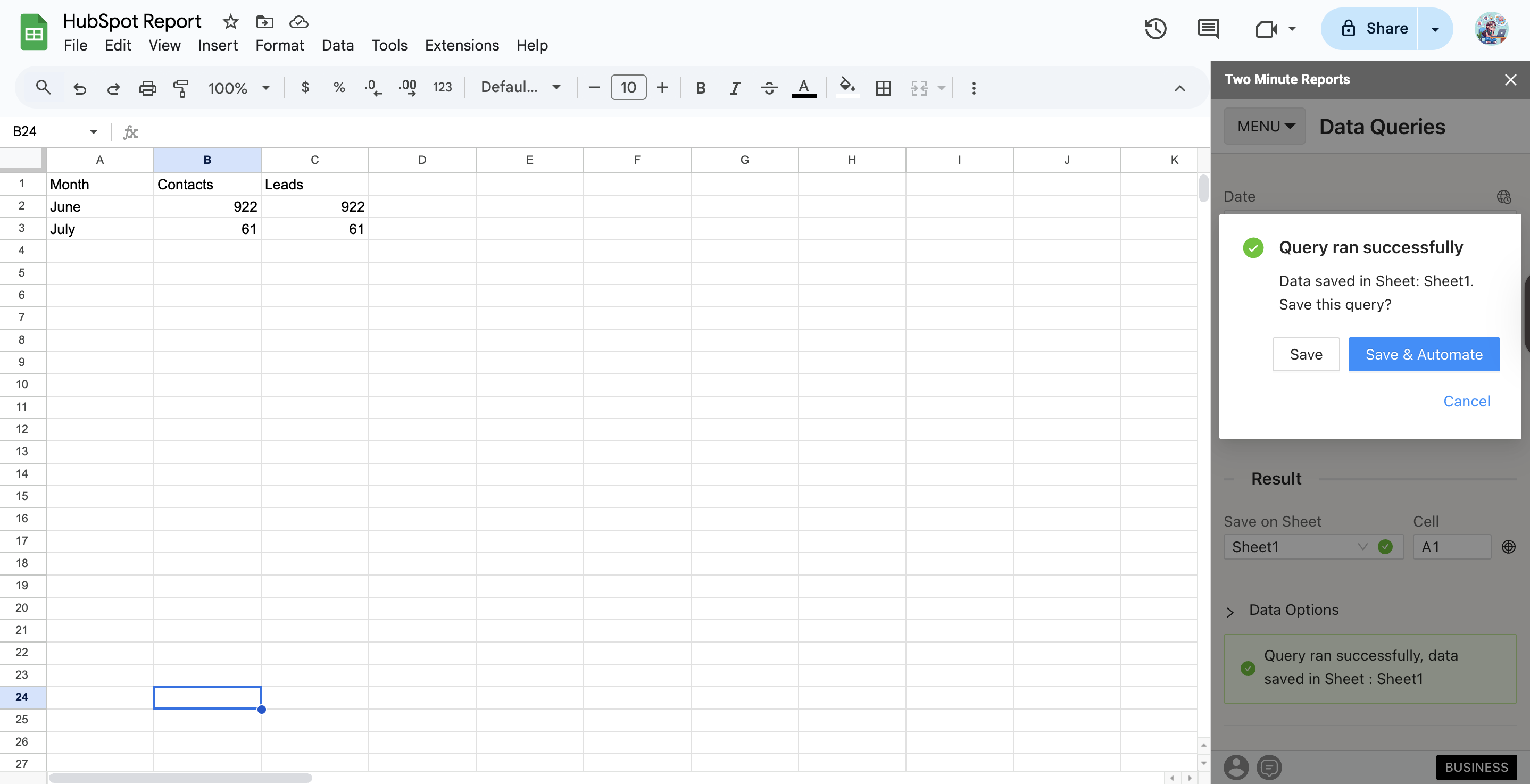This screenshot has width=1530, height=784.
Task: Star the HubSpot Report document
Action: [x=230, y=22]
